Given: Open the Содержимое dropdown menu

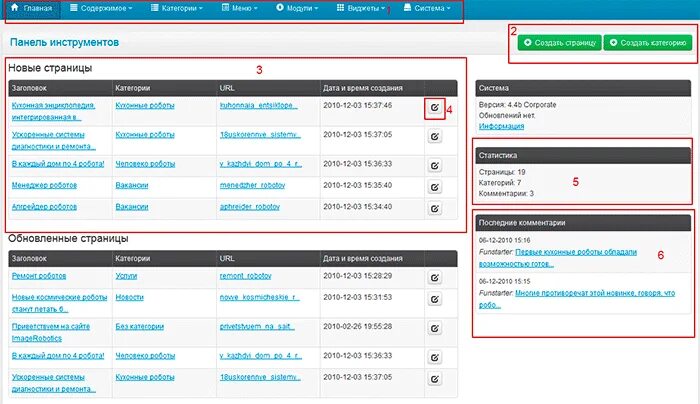Looking at the screenshot, I should pyautogui.click(x=101, y=8).
